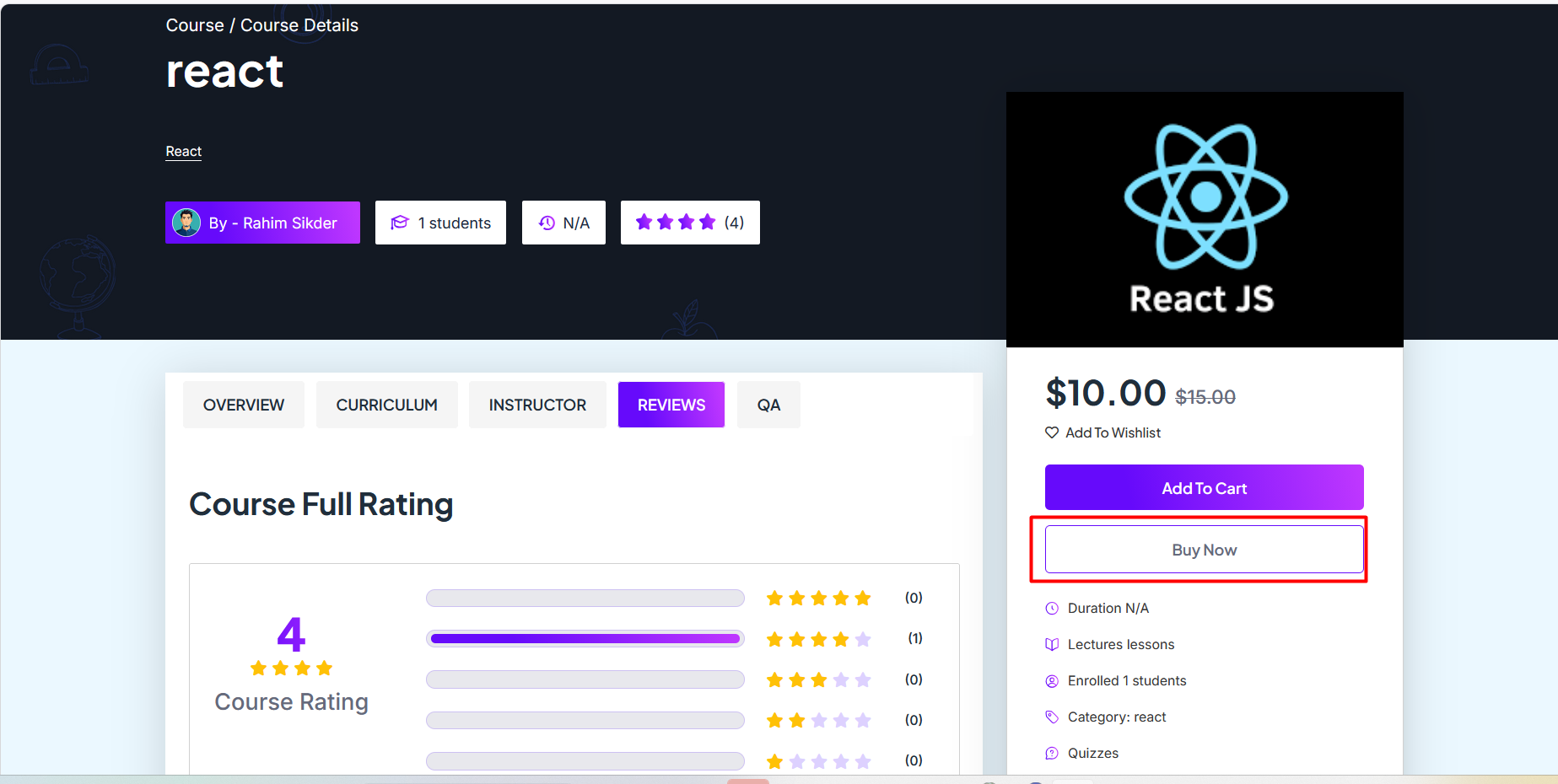
Task: Click the Buy Now button
Action: 1205,550
